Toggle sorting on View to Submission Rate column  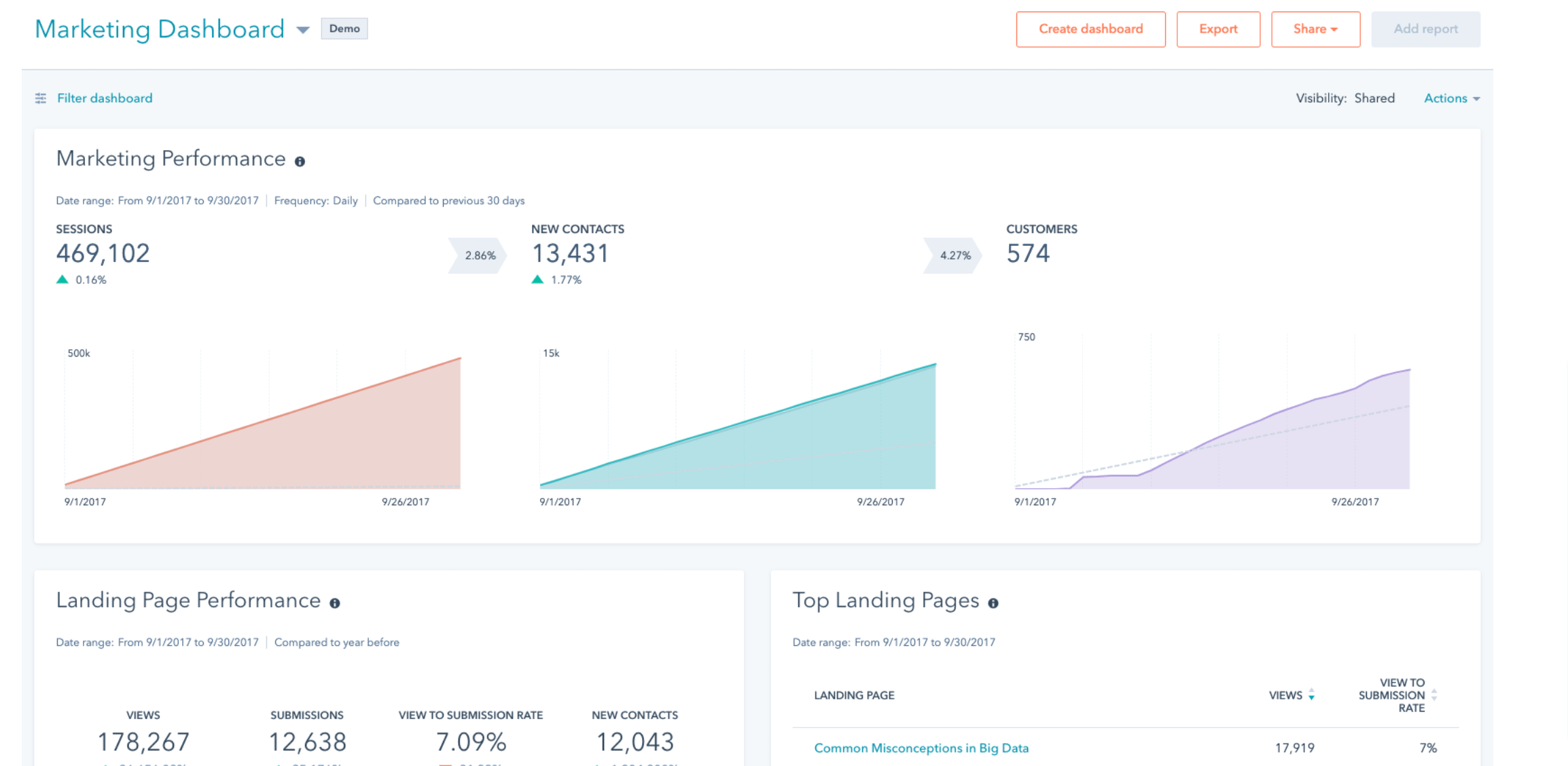pyautogui.click(x=1435, y=695)
